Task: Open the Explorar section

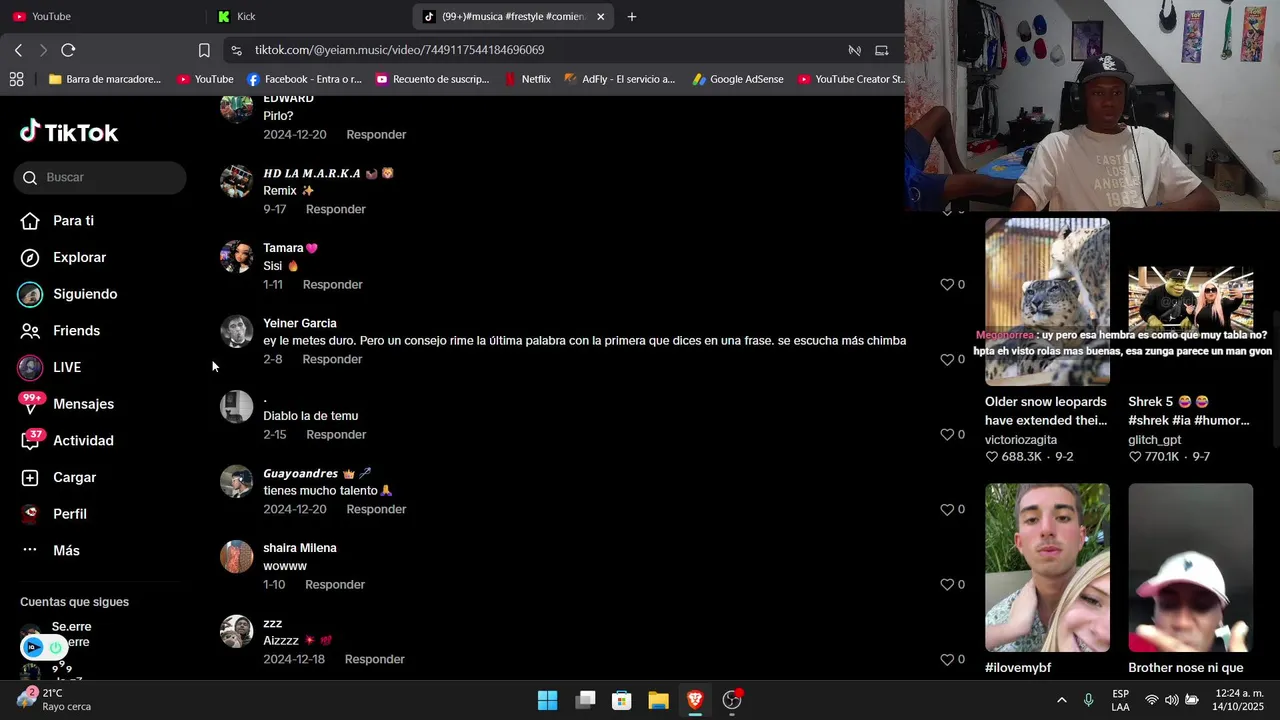Action: tap(64, 258)
